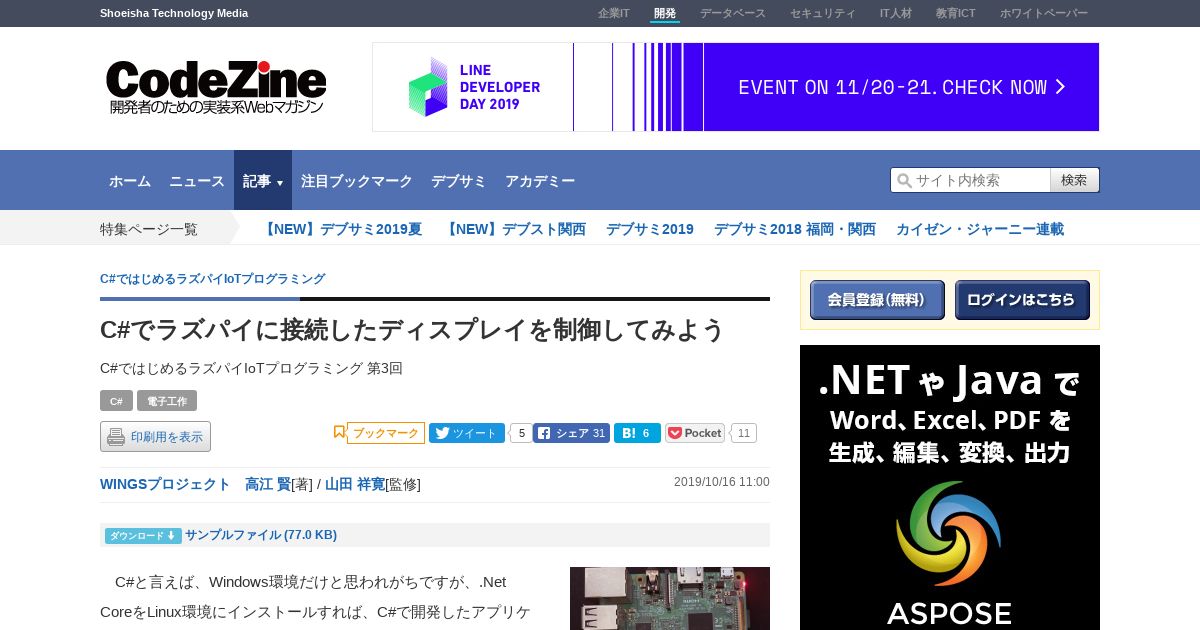Expand the 記事 menu dropdown arrow
The image size is (1200, 630).
pos(280,183)
